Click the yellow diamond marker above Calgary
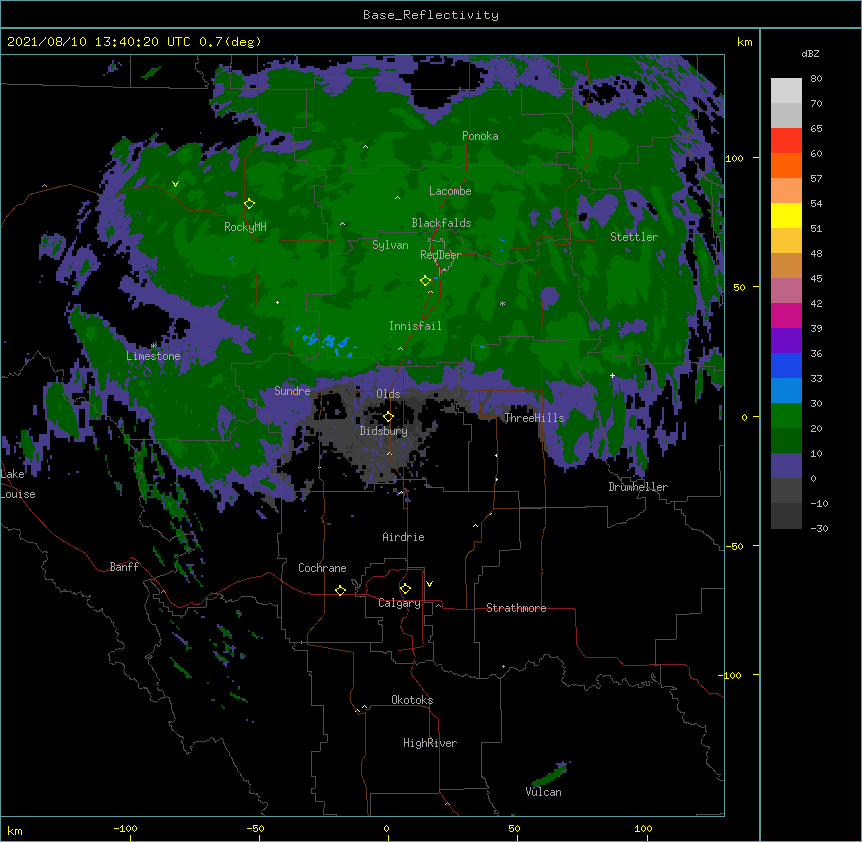The width and height of the screenshot is (862, 842). point(405,589)
